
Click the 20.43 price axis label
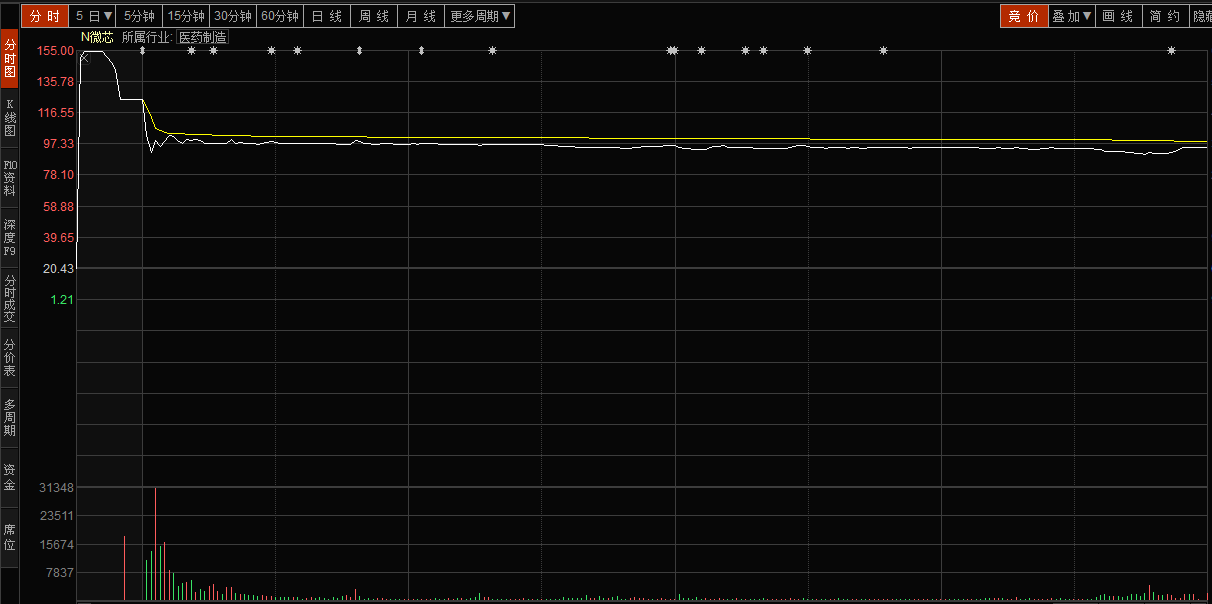pos(58,269)
